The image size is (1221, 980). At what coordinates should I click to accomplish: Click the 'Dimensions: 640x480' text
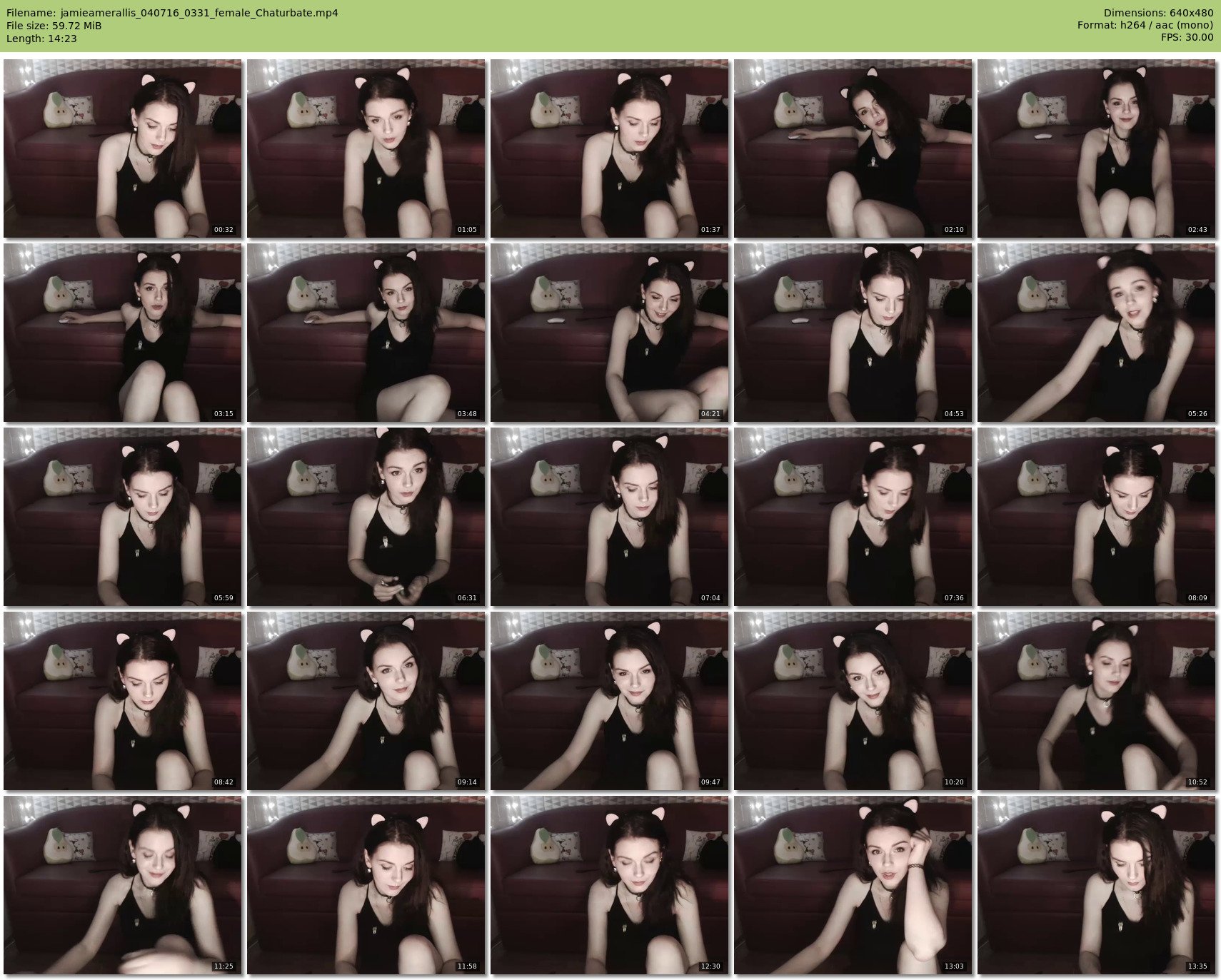1158,13
